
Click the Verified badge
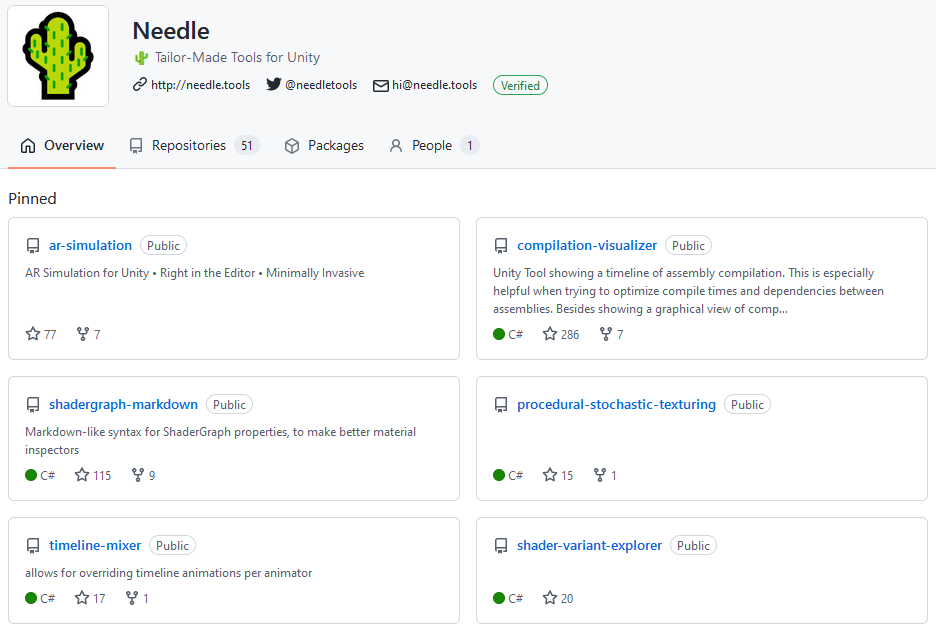[520, 85]
